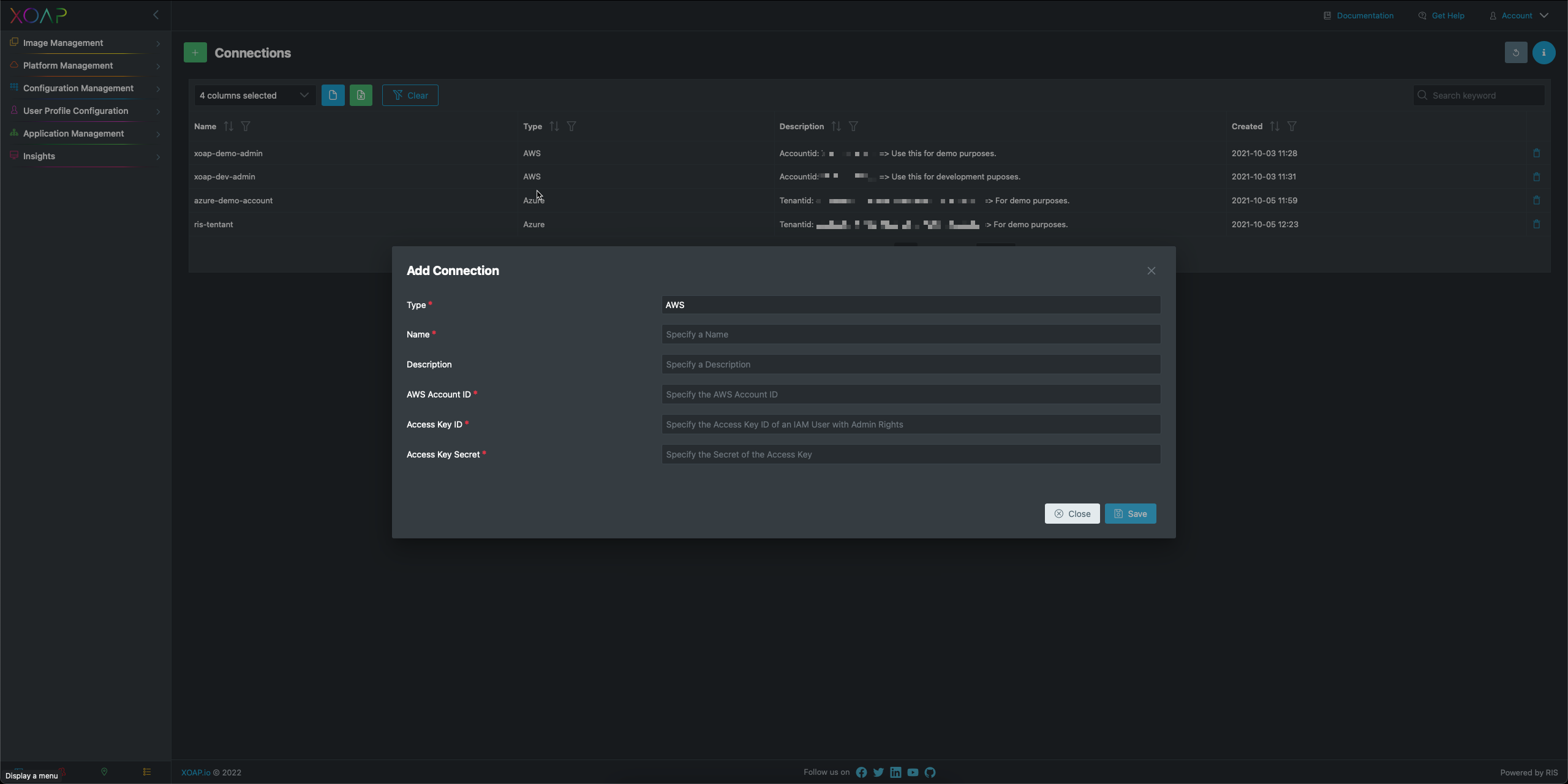
Task: Filter the Name column
Action: click(246, 126)
